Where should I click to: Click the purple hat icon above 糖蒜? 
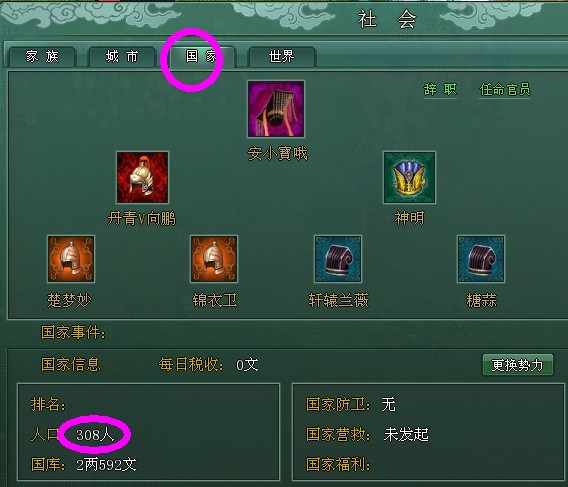(x=481, y=259)
